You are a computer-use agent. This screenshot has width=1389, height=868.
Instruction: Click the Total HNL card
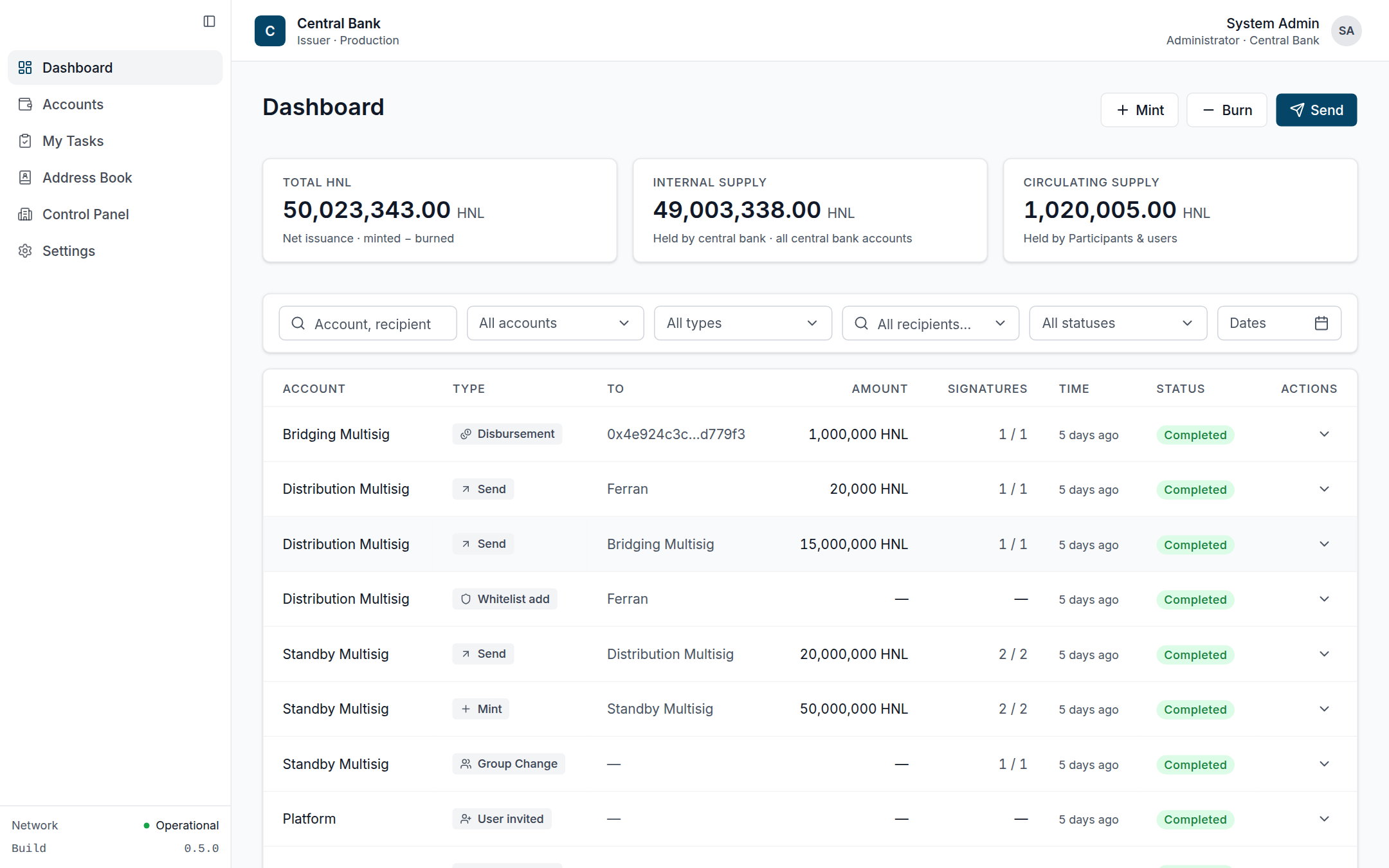coord(440,210)
